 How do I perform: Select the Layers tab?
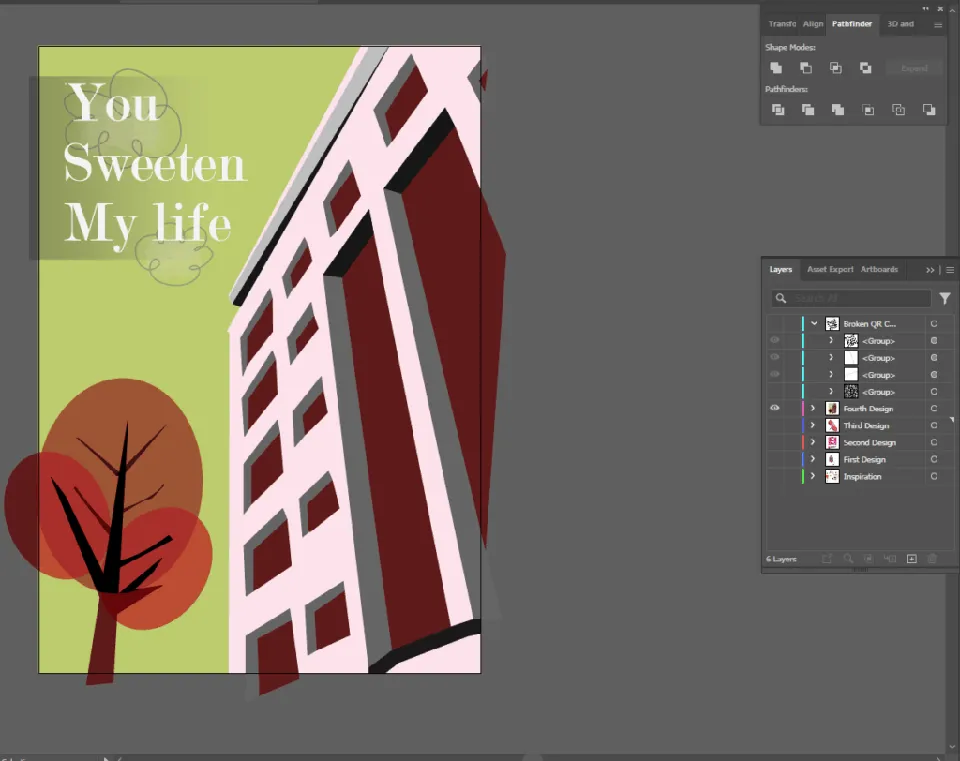(781, 269)
